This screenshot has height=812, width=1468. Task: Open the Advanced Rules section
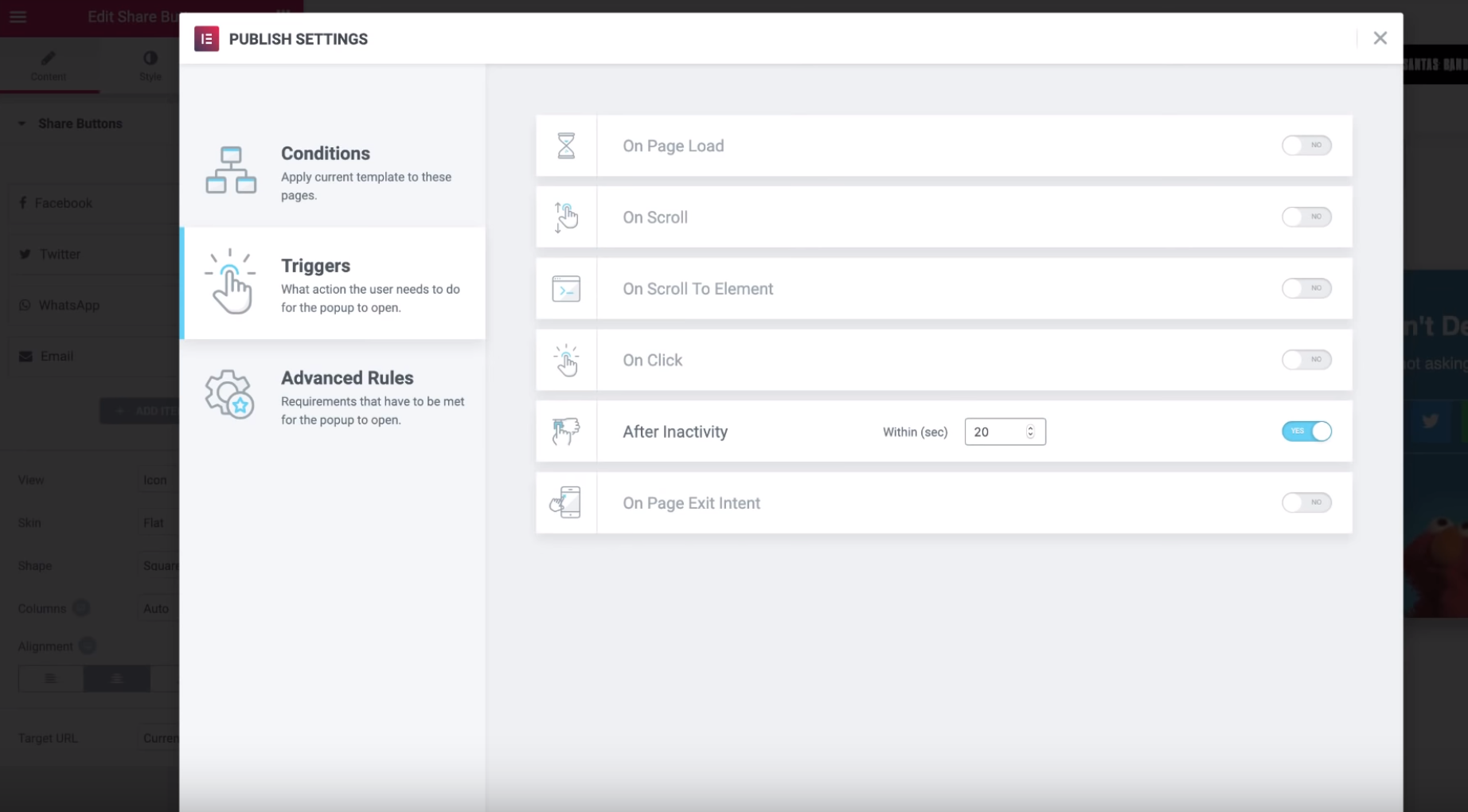click(333, 396)
